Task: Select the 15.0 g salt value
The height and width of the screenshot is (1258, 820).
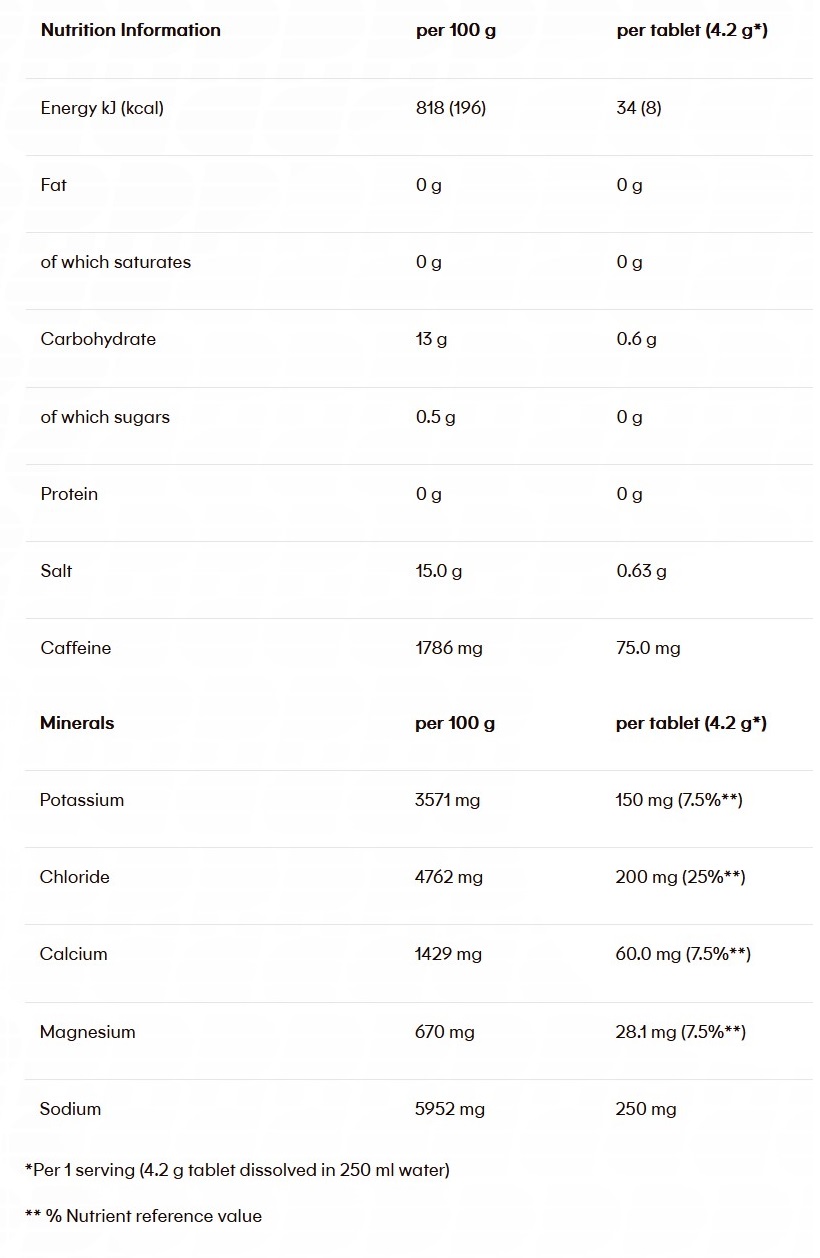Action: point(439,571)
